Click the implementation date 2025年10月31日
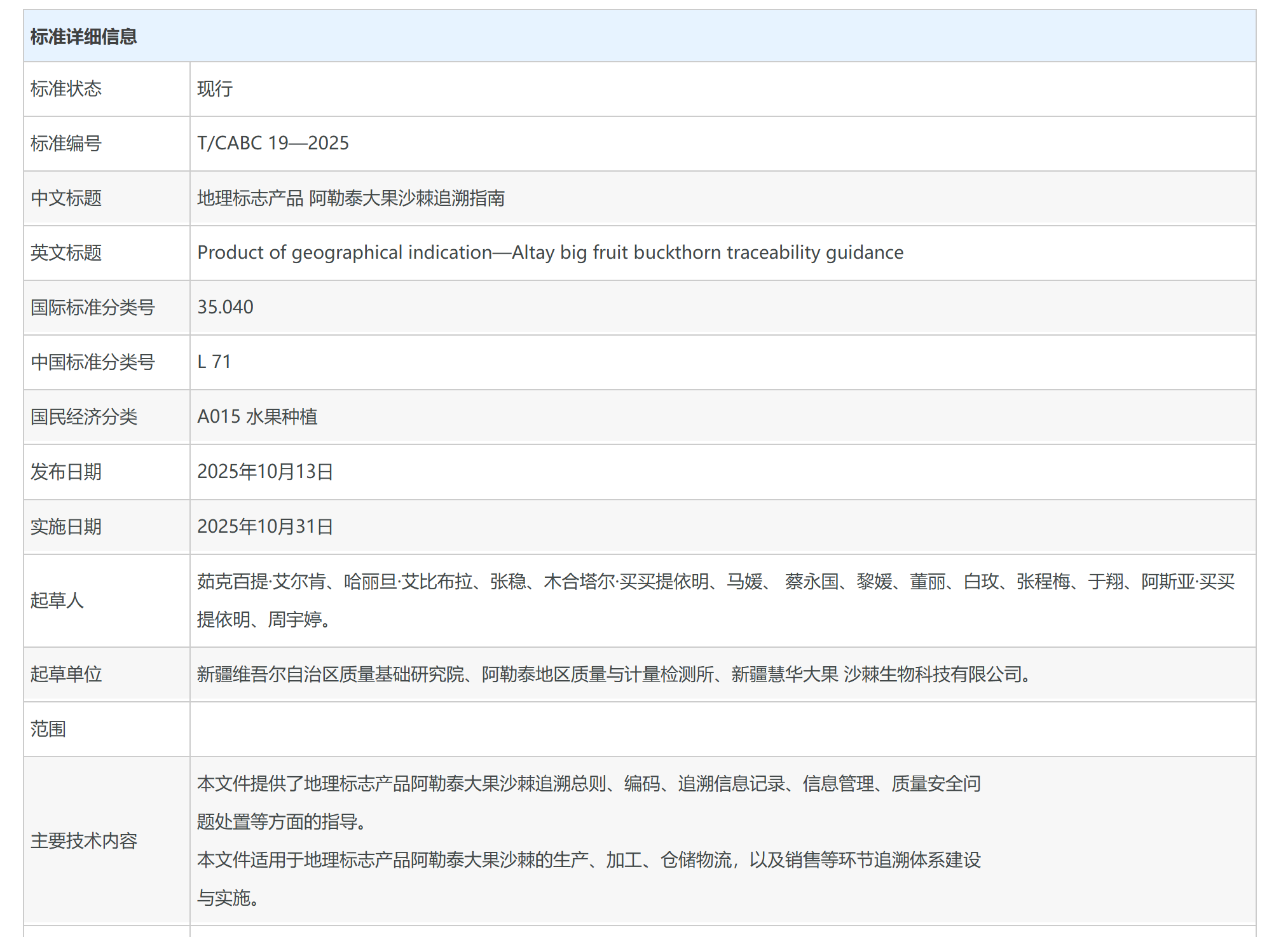This screenshot has height=937, width=1288. [265, 526]
